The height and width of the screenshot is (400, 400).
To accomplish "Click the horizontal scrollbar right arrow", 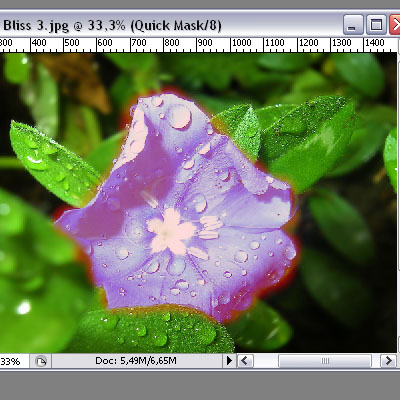I will pyautogui.click(x=388, y=361).
